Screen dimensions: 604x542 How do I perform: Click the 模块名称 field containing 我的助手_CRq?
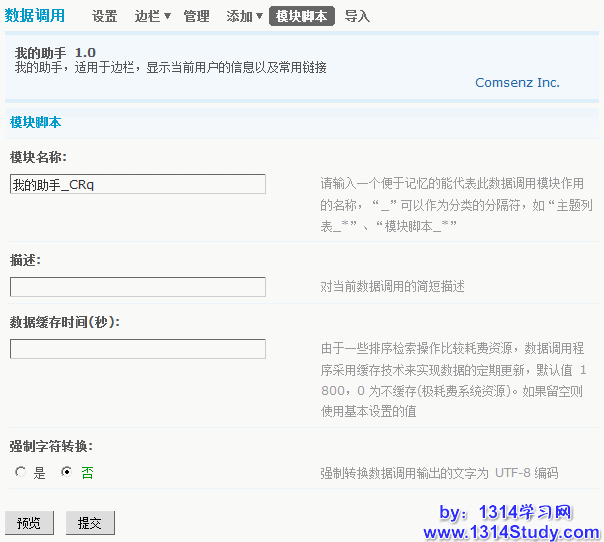coord(138,184)
